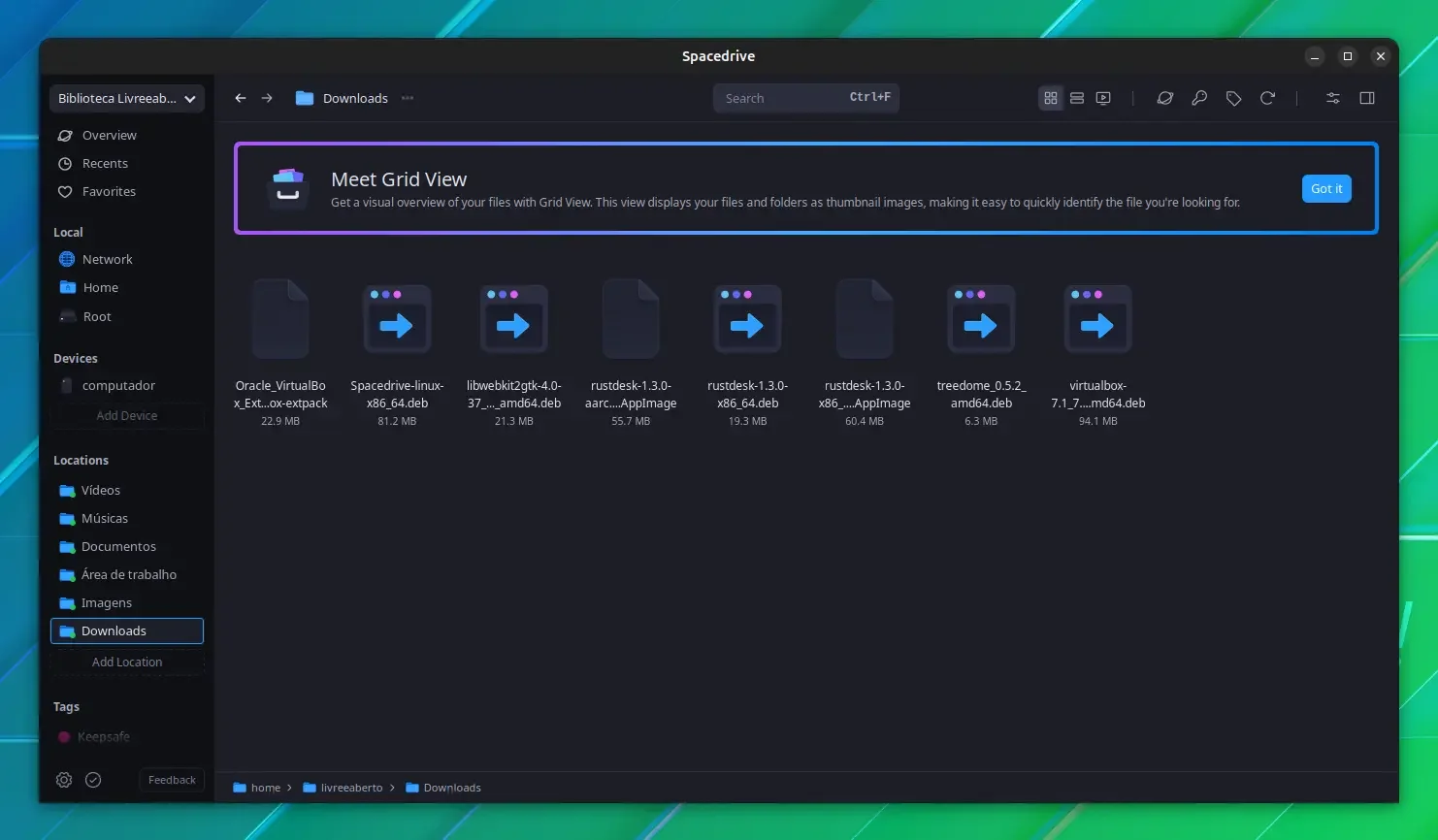
Task: Open the Spacedrop planet icon in toolbar
Action: click(1165, 98)
